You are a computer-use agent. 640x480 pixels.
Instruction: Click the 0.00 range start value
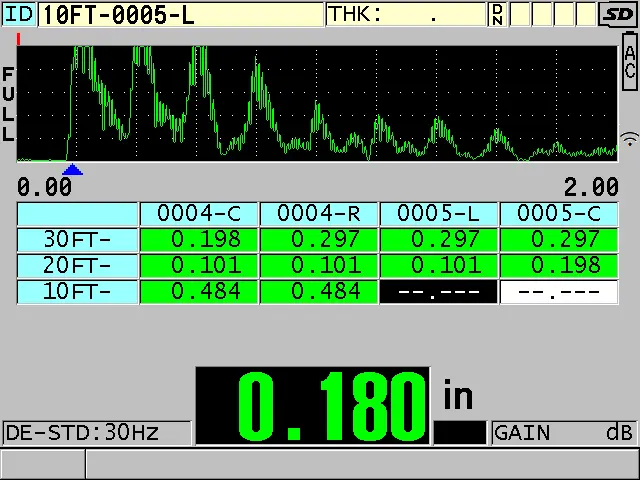pyautogui.click(x=44, y=187)
